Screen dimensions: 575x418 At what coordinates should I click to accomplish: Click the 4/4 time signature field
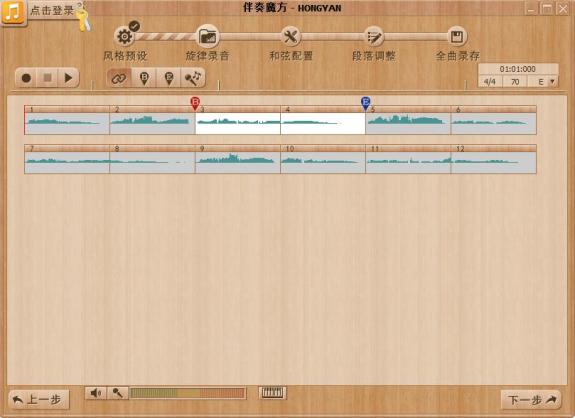pos(490,81)
